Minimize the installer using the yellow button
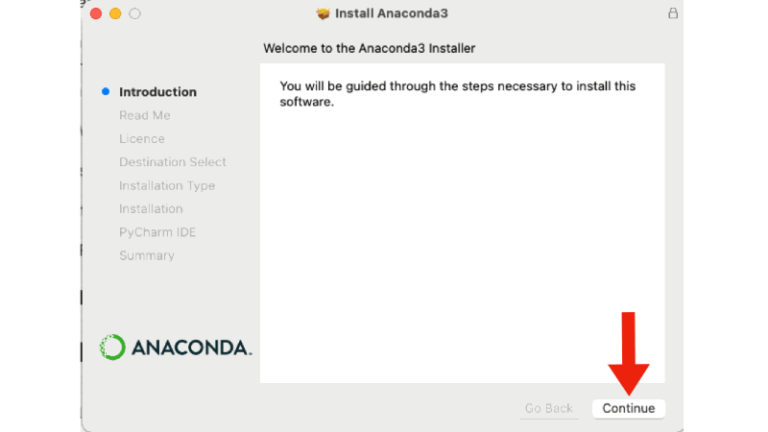The width and height of the screenshot is (768, 432). tap(115, 14)
